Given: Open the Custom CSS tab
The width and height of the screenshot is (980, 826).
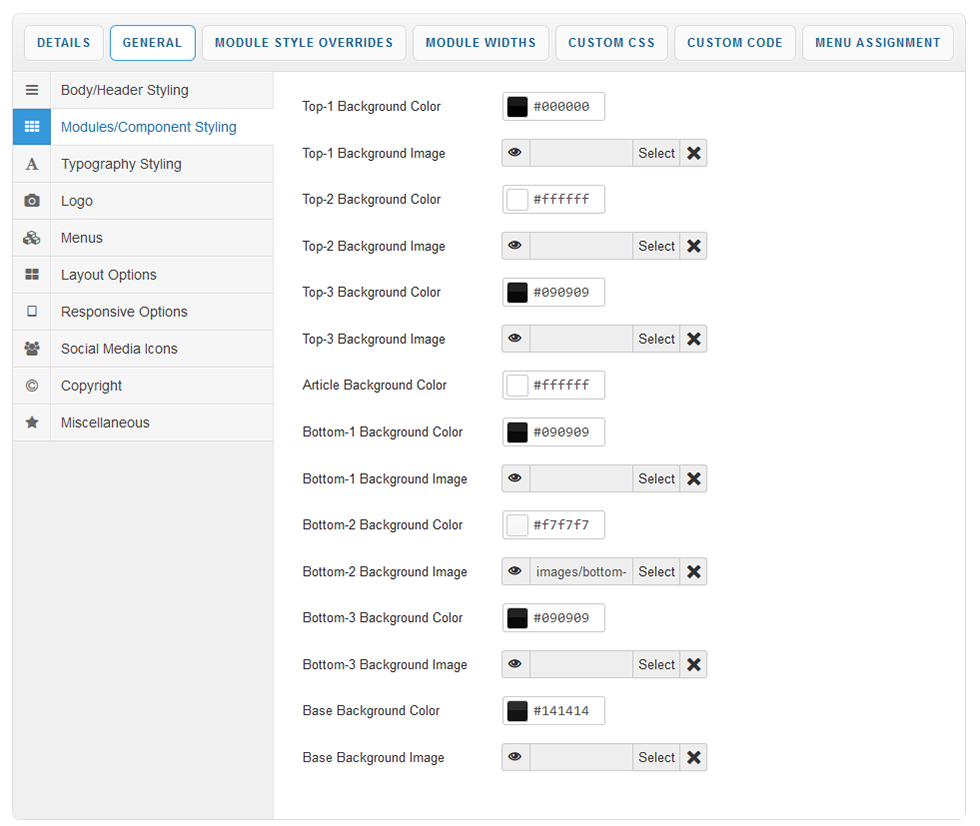Looking at the screenshot, I should coord(611,43).
